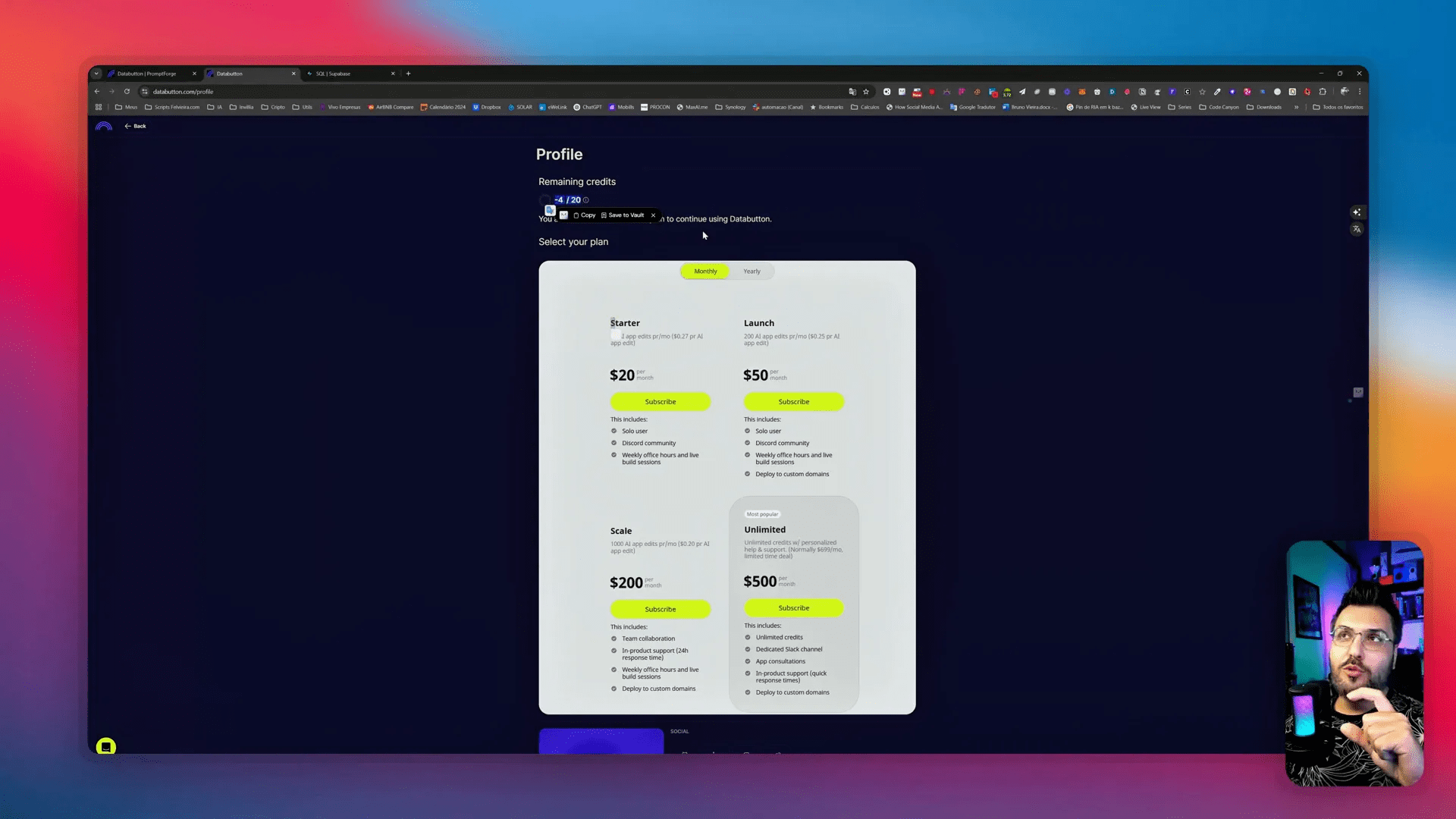
Task: Open the chat widget bubble icon
Action: 106,746
